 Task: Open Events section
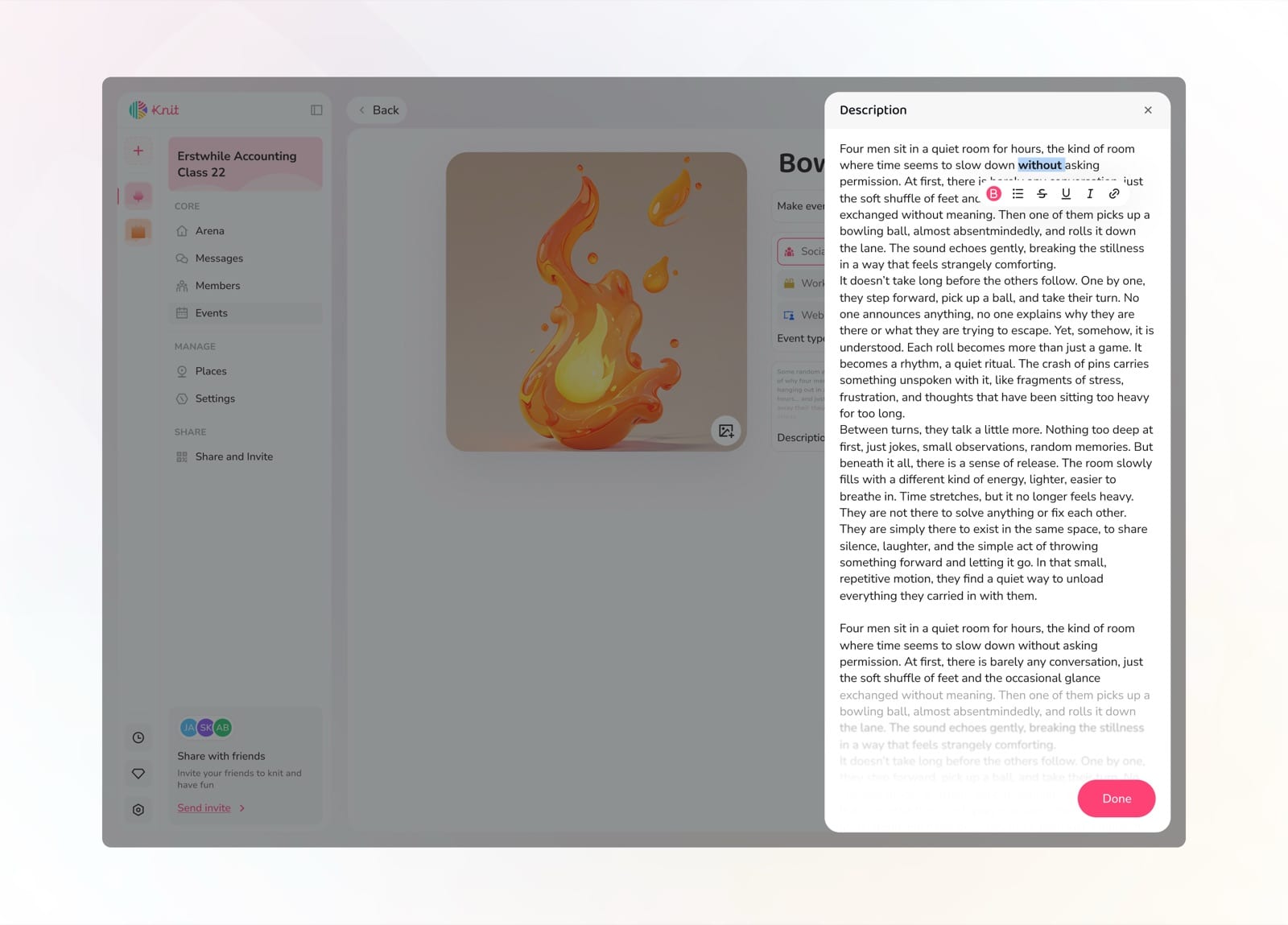click(x=246, y=313)
